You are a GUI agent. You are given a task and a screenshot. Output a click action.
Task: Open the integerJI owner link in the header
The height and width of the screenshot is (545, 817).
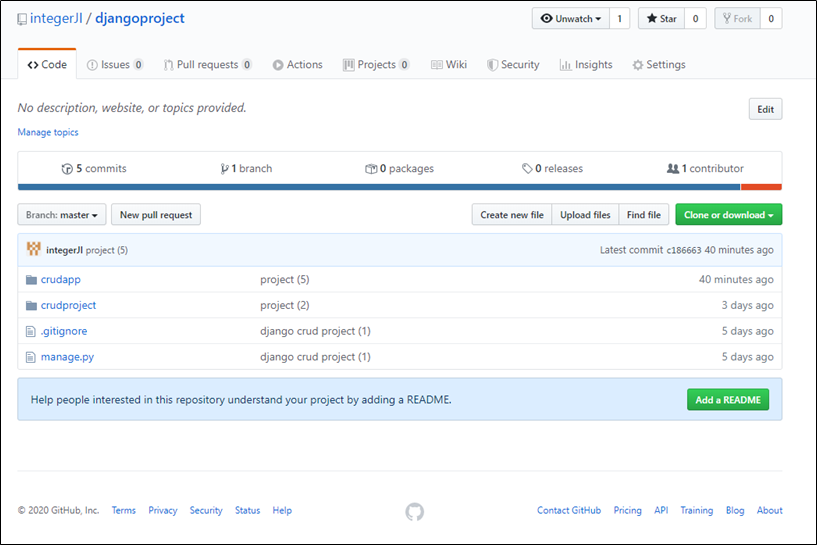click(x=56, y=18)
